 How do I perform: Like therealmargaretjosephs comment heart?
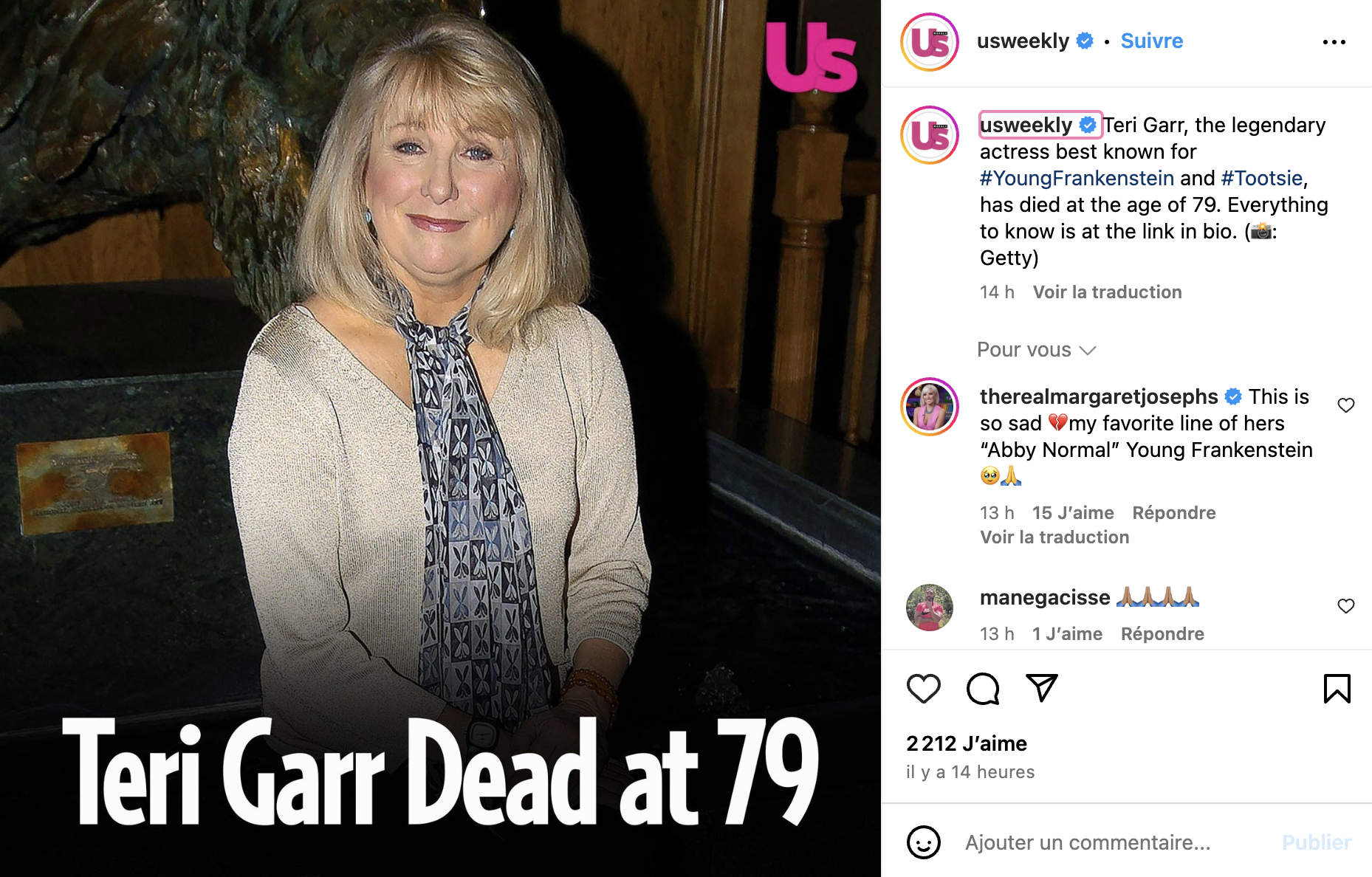pyautogui.click(x=1345, y=405)
